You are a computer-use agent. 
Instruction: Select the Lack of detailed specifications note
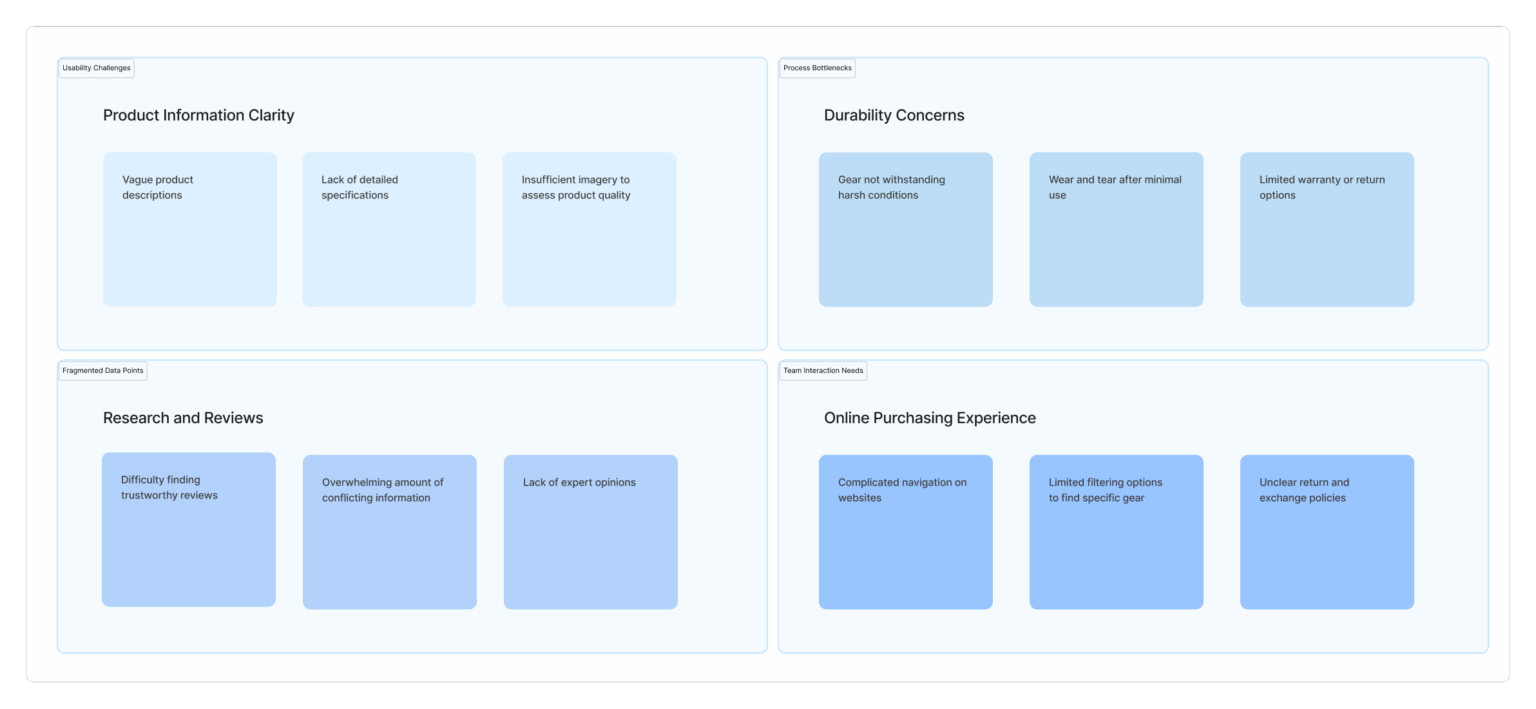(x=389, y=229)
